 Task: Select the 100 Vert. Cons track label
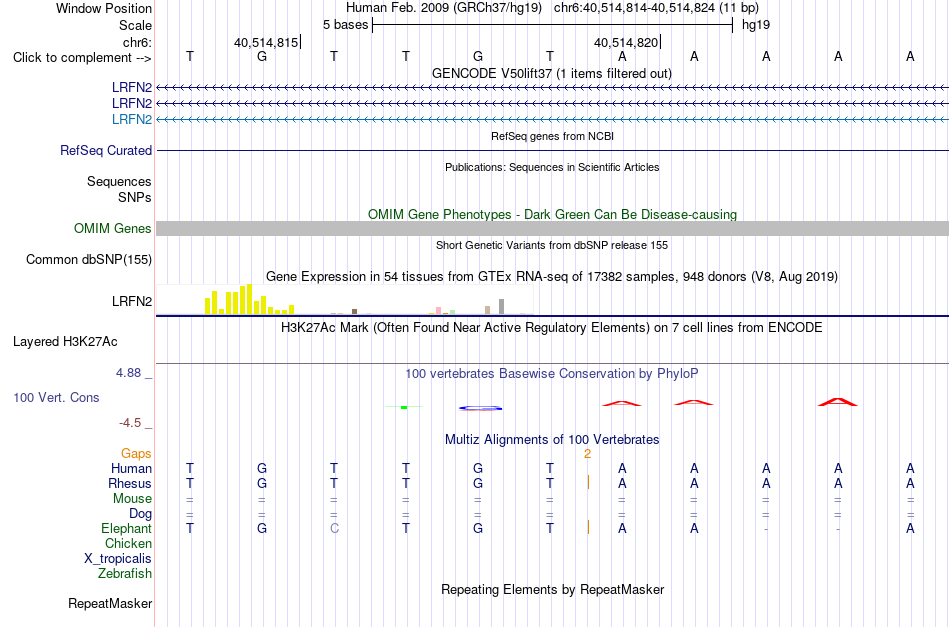(x=56, y=397)
